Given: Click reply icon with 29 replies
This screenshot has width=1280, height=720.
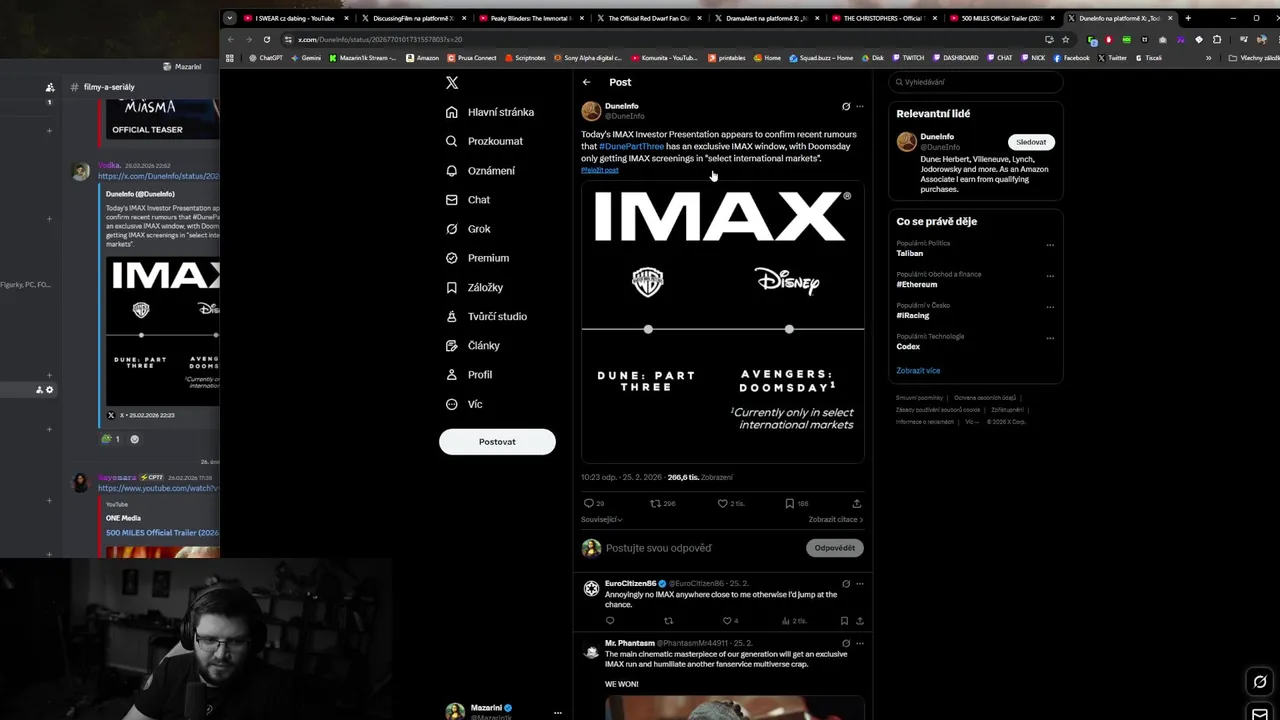Looking at the screenshot, I should tap(594, 503).
